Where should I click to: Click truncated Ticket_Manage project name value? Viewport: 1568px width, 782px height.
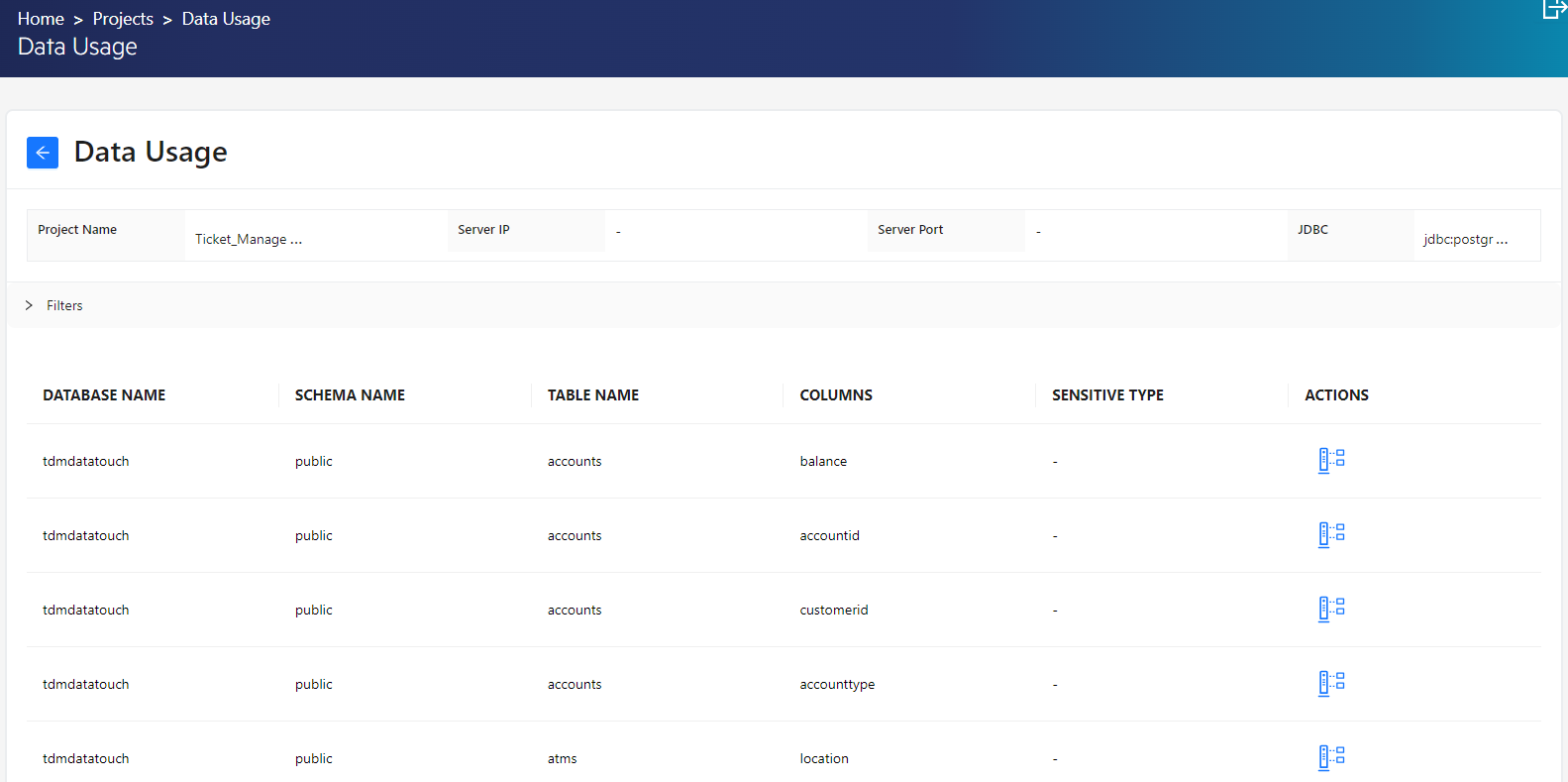(248, 239)
